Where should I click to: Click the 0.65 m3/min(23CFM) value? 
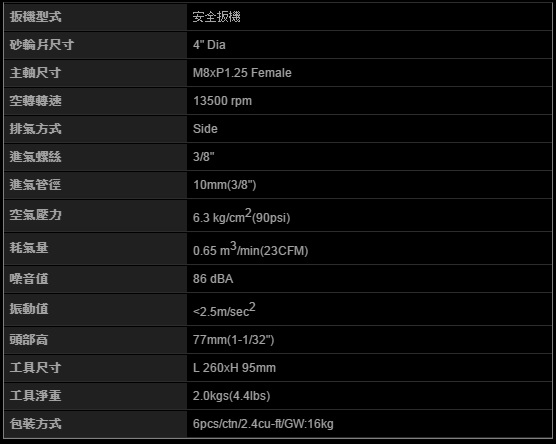(250, 249)
